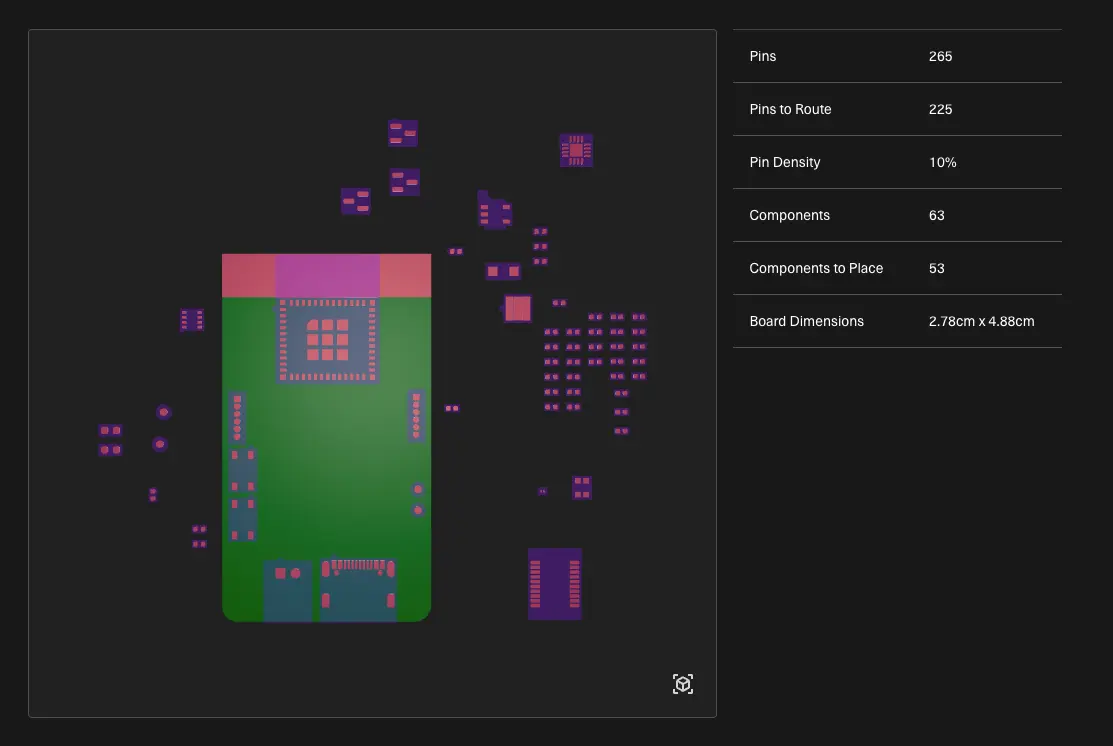Select the Pins to Route label
The width and height of the screenshot is (1113, 746).
tap(790, 109)
